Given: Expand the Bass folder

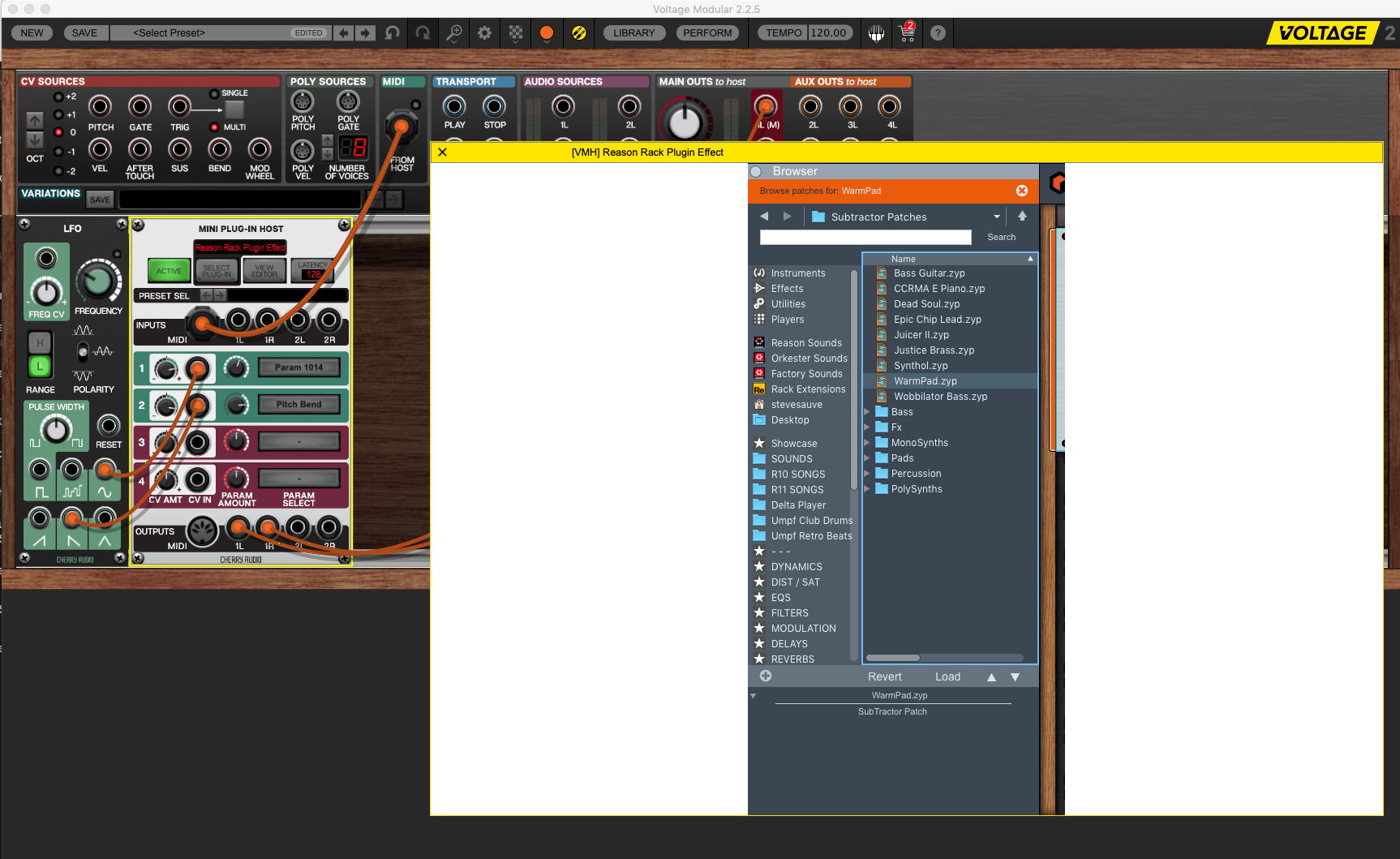Looking at the screenshot, I should pyautogui.click(x=867, y=412).
